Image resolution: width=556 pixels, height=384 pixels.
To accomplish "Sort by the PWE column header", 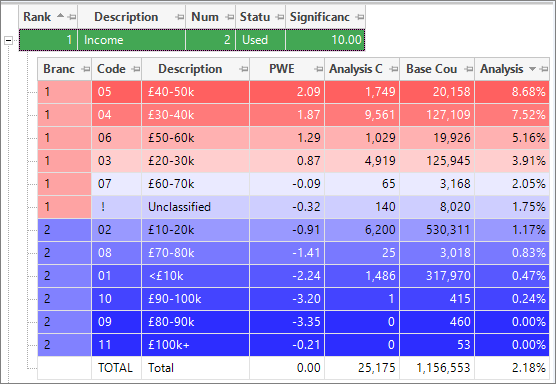I will pos(282,69).
